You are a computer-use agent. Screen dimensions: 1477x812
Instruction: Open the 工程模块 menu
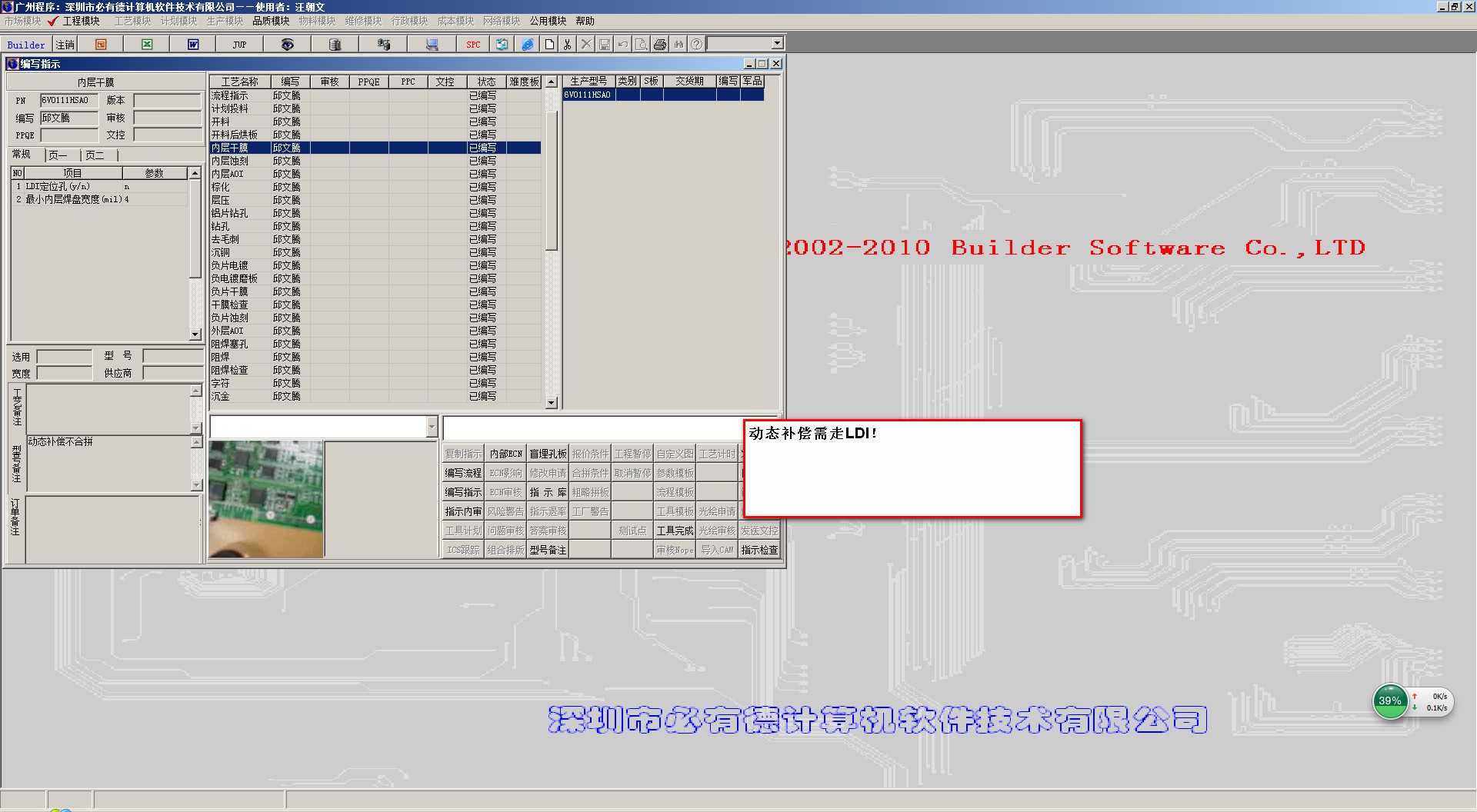click(x=81, y=21)
